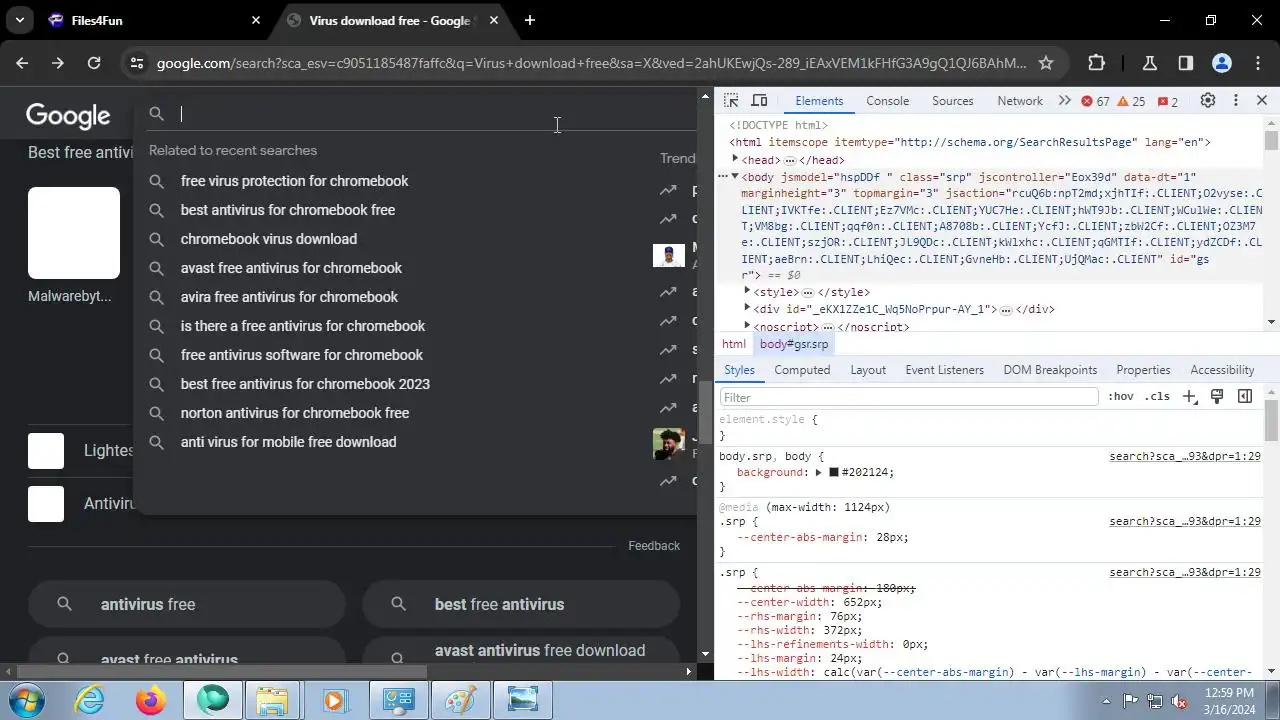The height and width of the screenshot is (720, 1280).
Task: Add a new style rule with the plus icon
Action: [x=1189, y=397]
